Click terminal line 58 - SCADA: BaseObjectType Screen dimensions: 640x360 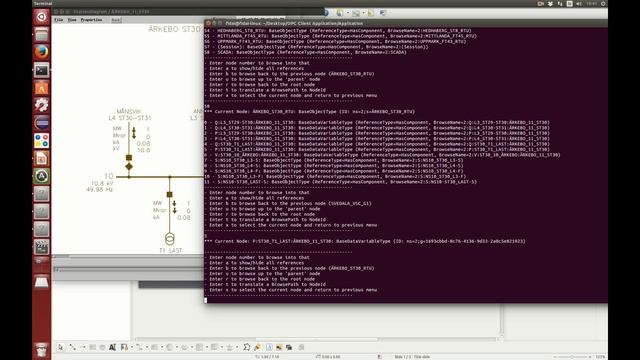305,52
